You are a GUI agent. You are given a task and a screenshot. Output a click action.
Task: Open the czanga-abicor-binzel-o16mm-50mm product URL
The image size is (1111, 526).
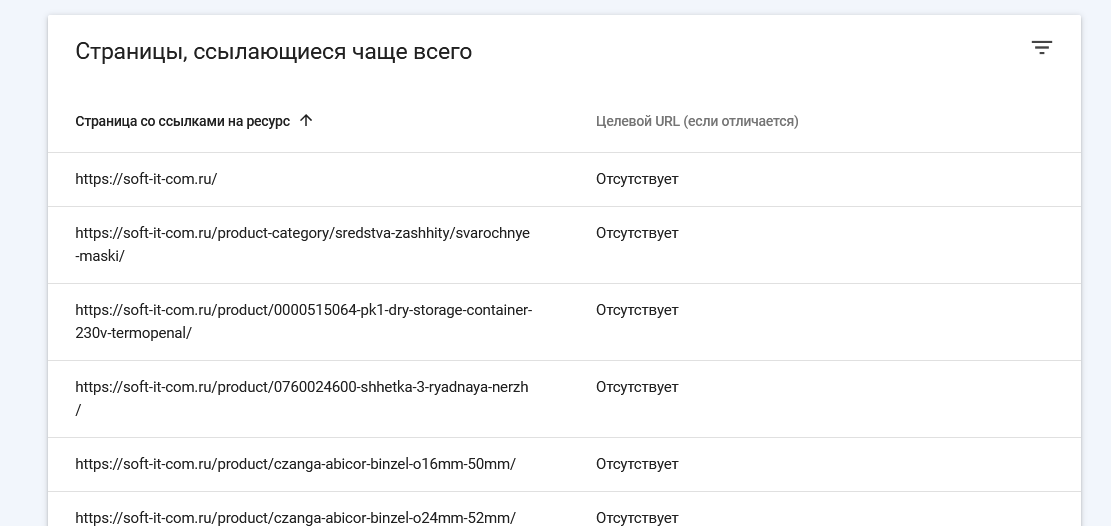tap(295, 464)
